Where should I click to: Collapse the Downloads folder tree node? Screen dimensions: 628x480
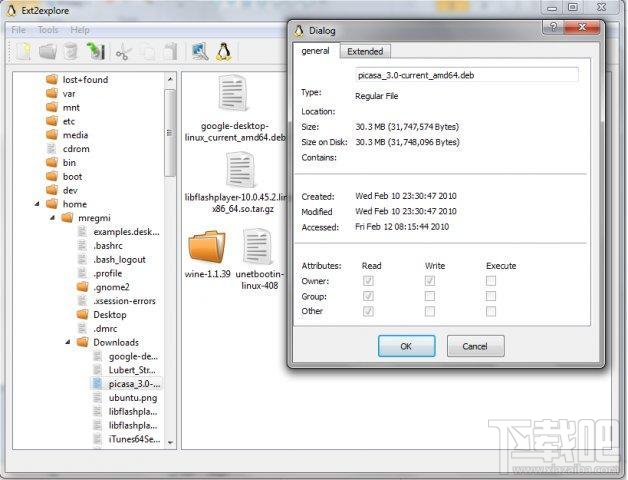[x=68, y=342]
